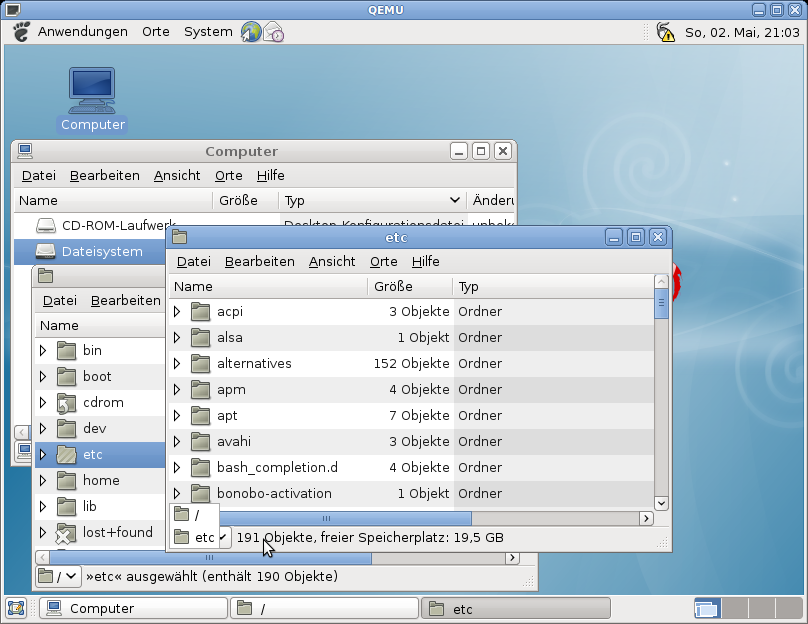Select the alternatives folder icon
The width and height of the screenshot is (808, 624).
[200, 364]
